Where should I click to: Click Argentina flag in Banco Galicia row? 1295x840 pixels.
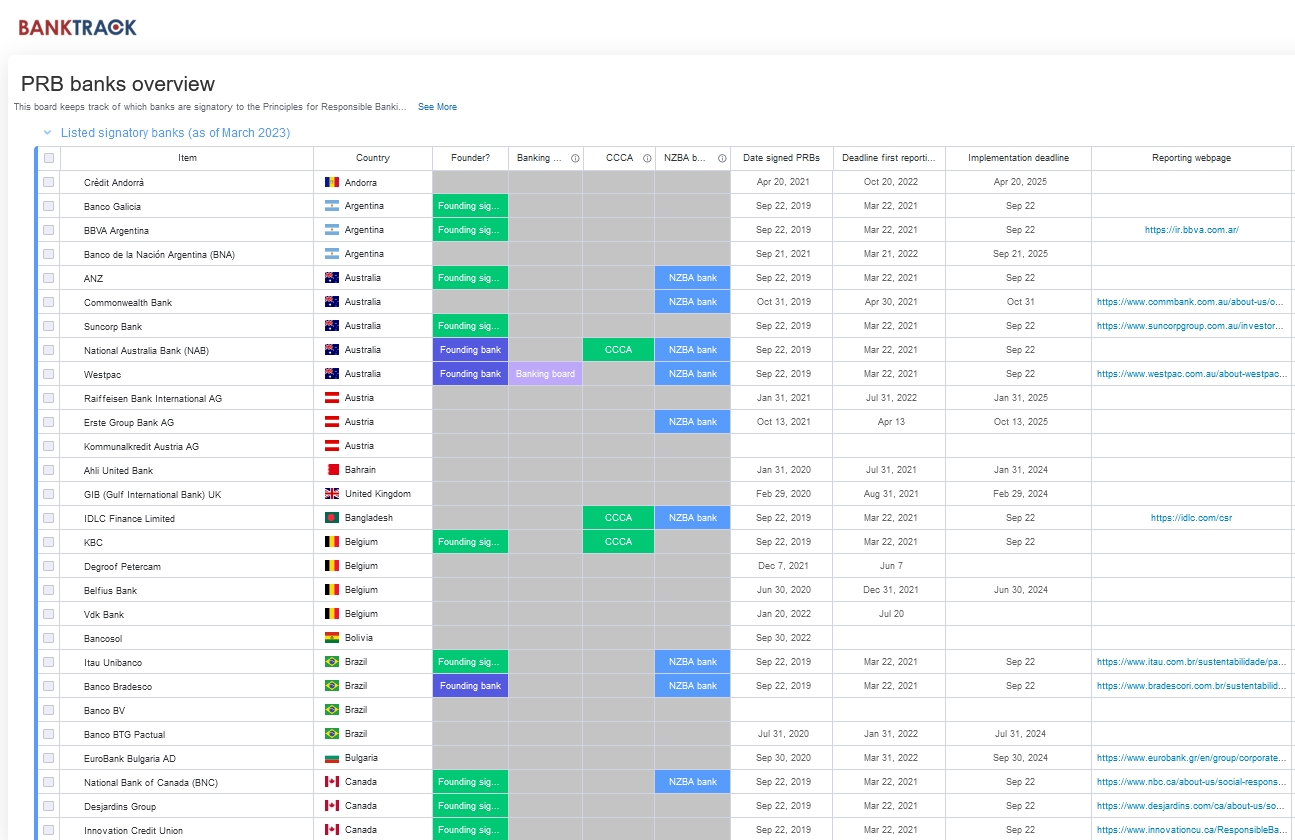coord(332,206)
